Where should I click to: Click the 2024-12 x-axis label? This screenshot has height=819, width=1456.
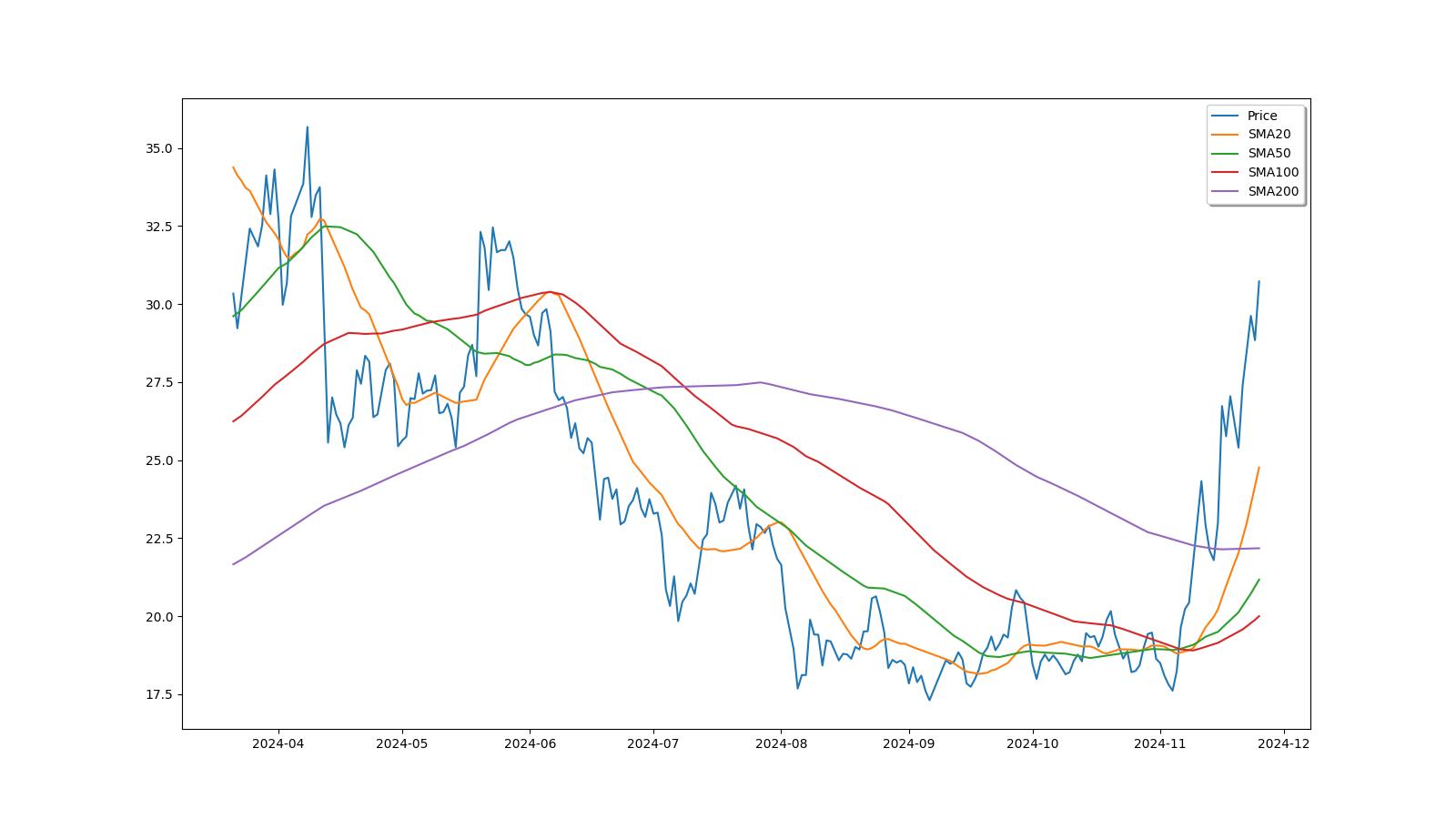point(1283,743)
